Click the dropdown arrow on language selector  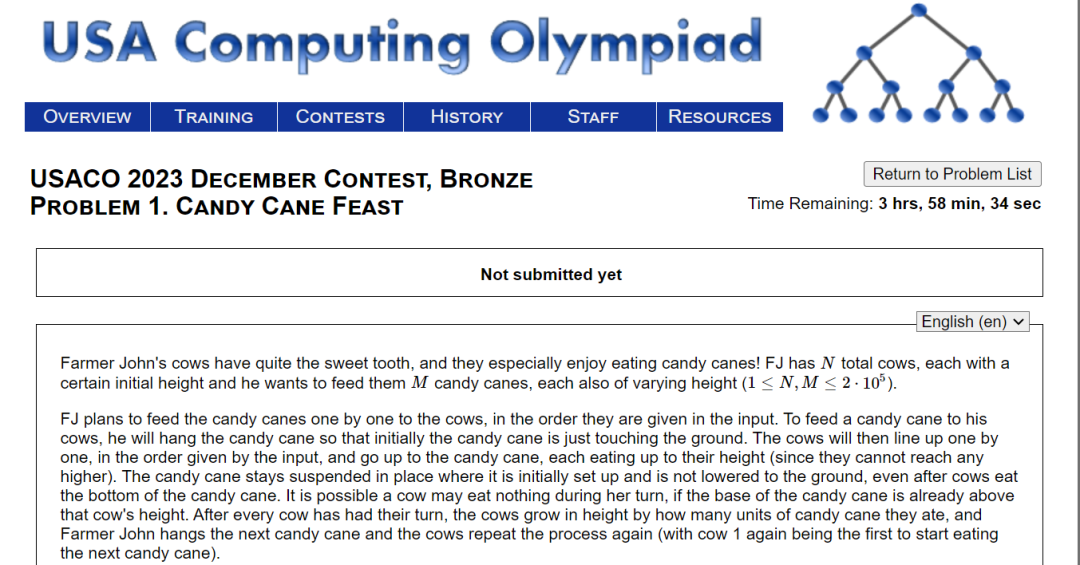(x=1018, y=322)
